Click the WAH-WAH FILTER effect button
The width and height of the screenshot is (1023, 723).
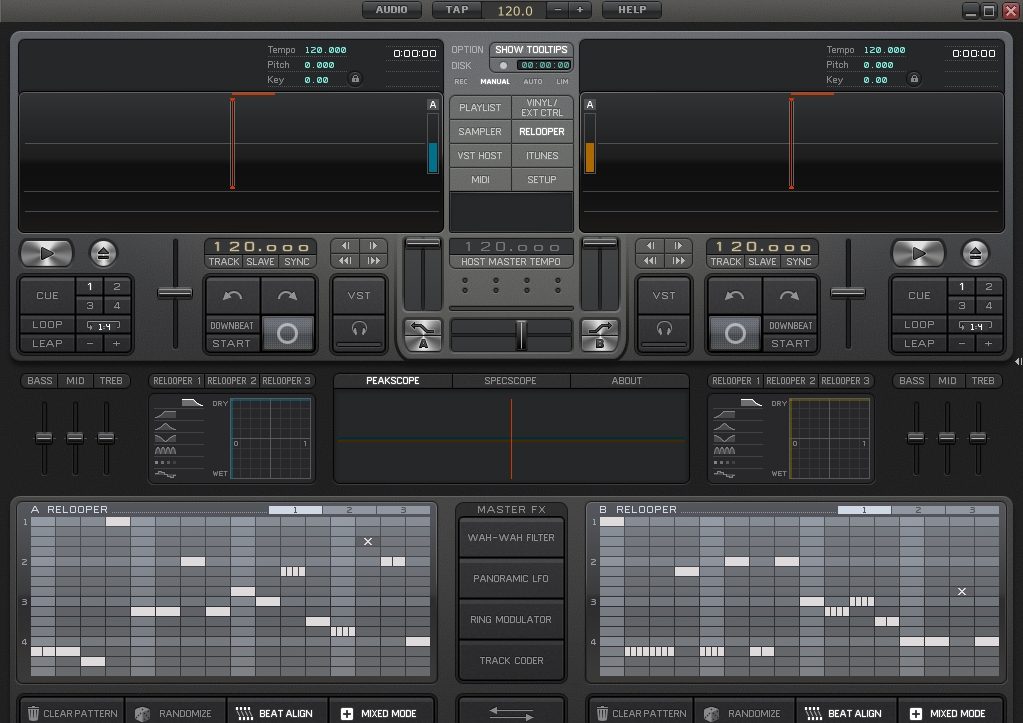pos(511,538)
